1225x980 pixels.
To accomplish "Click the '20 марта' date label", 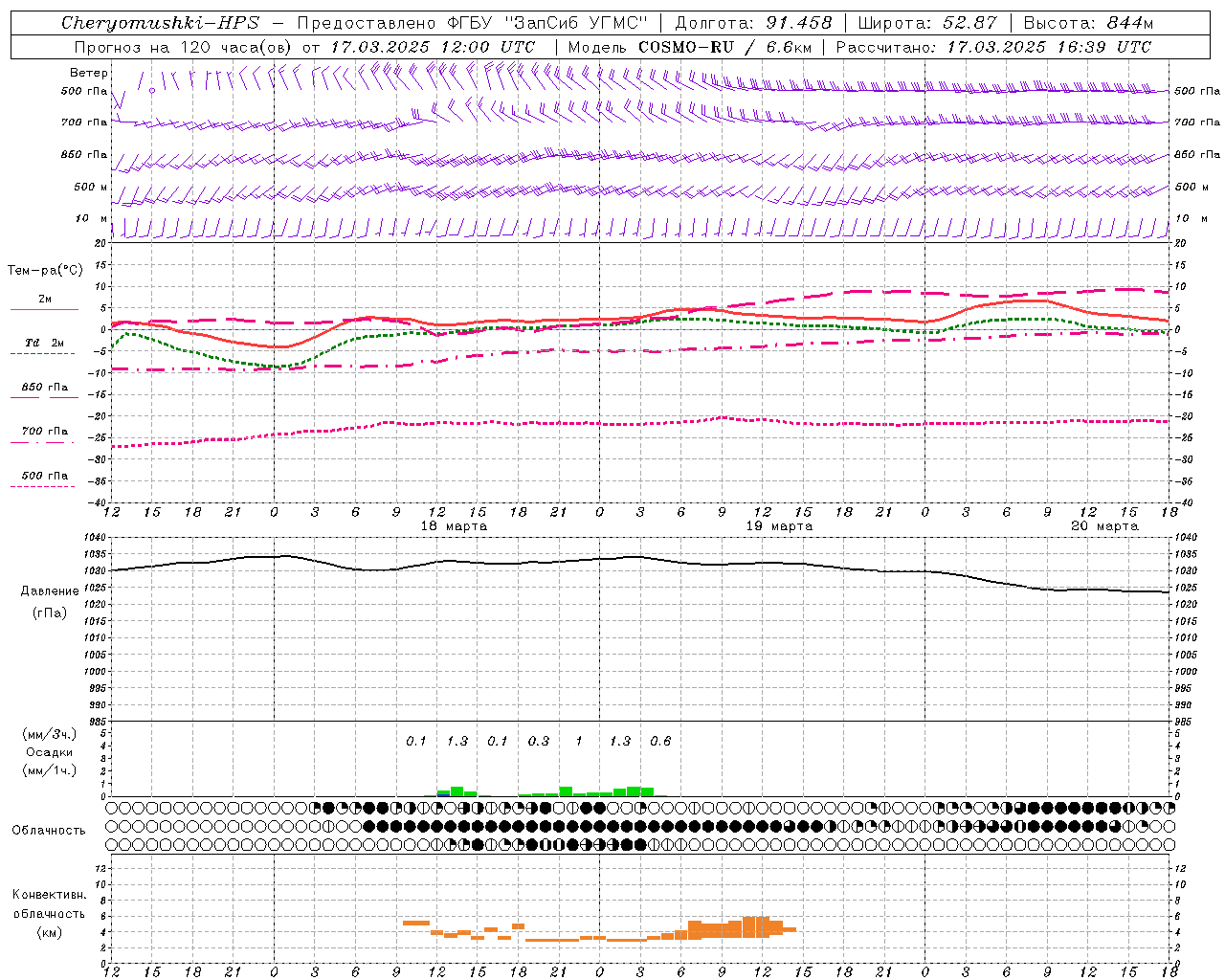I will tap(1104, 526).
